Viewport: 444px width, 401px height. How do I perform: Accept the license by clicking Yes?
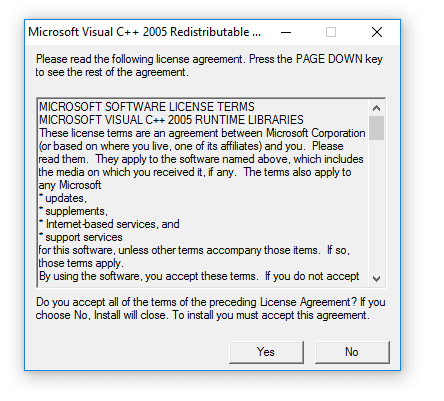(x=266, y=352)
